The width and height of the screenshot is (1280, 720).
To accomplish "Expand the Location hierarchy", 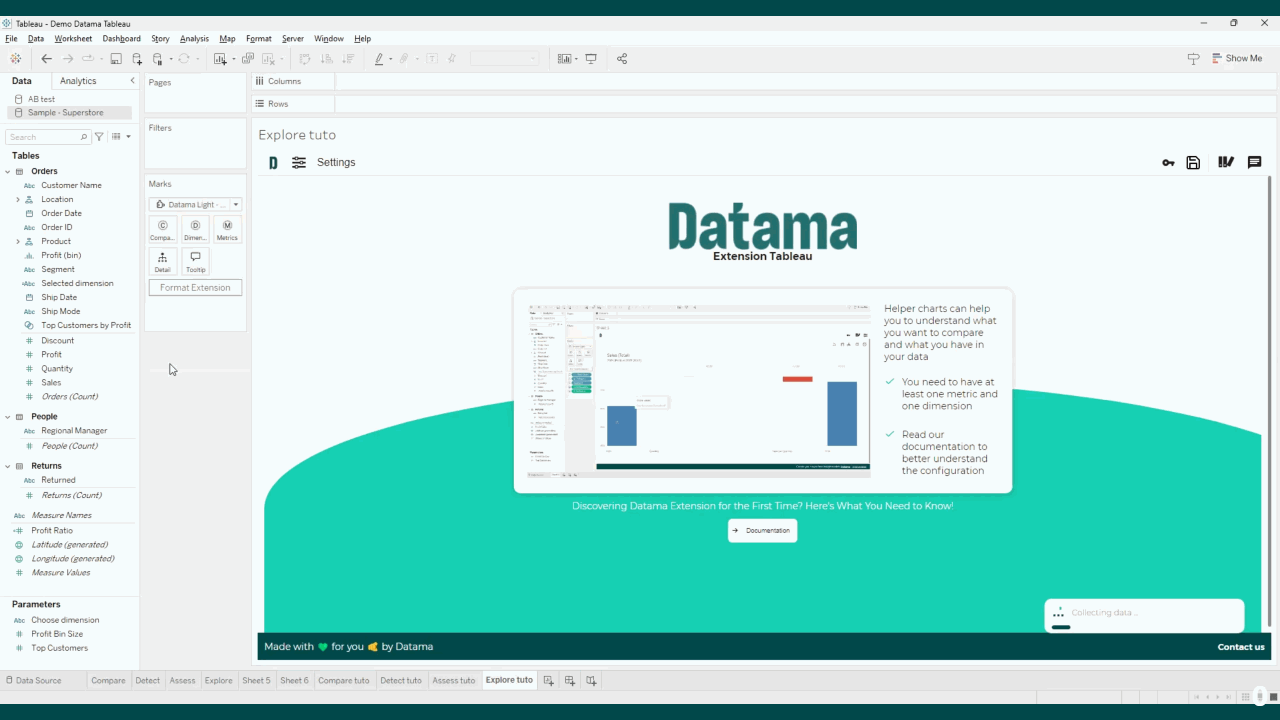I will tap(17, 200).
